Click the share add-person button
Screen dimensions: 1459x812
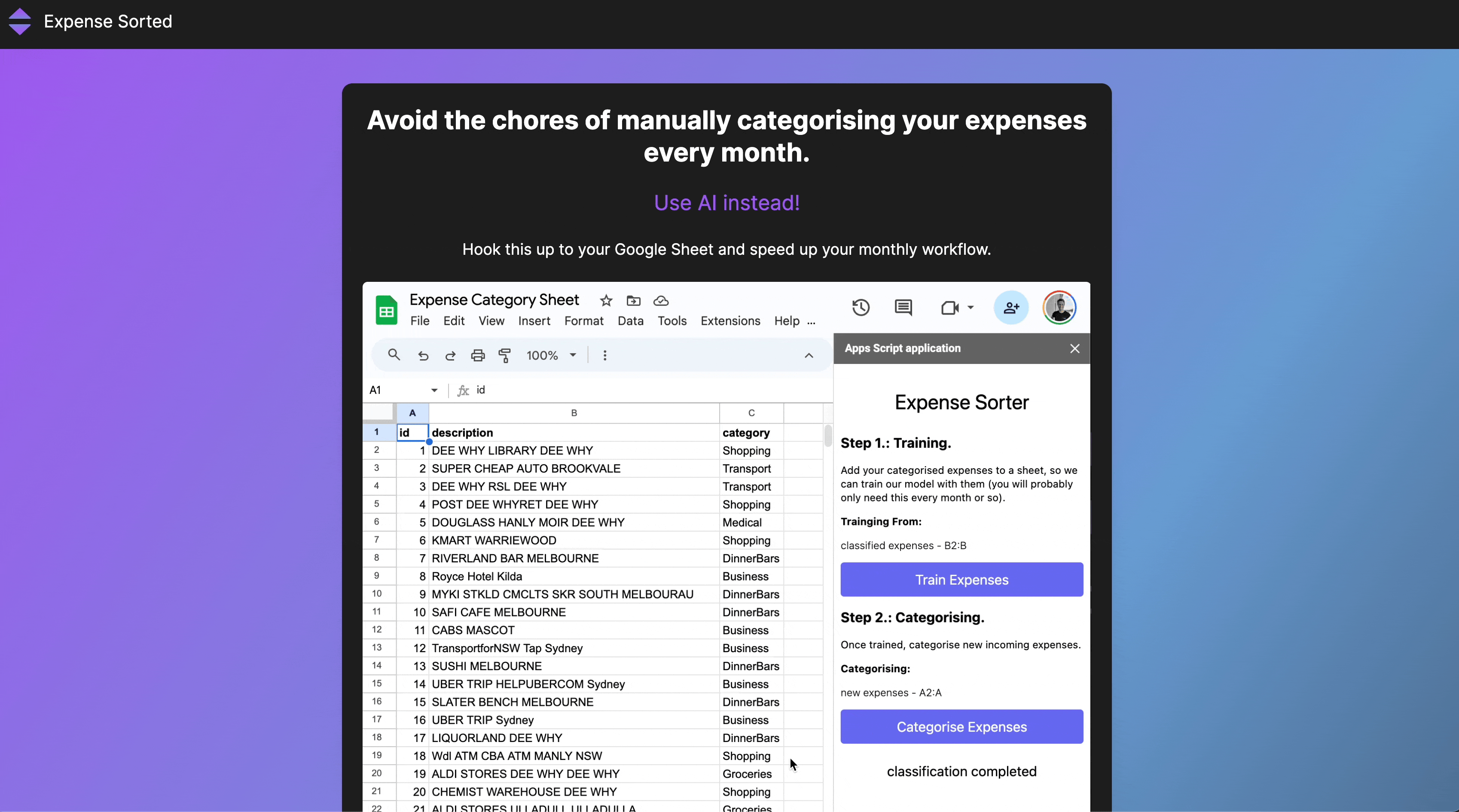1011,308
